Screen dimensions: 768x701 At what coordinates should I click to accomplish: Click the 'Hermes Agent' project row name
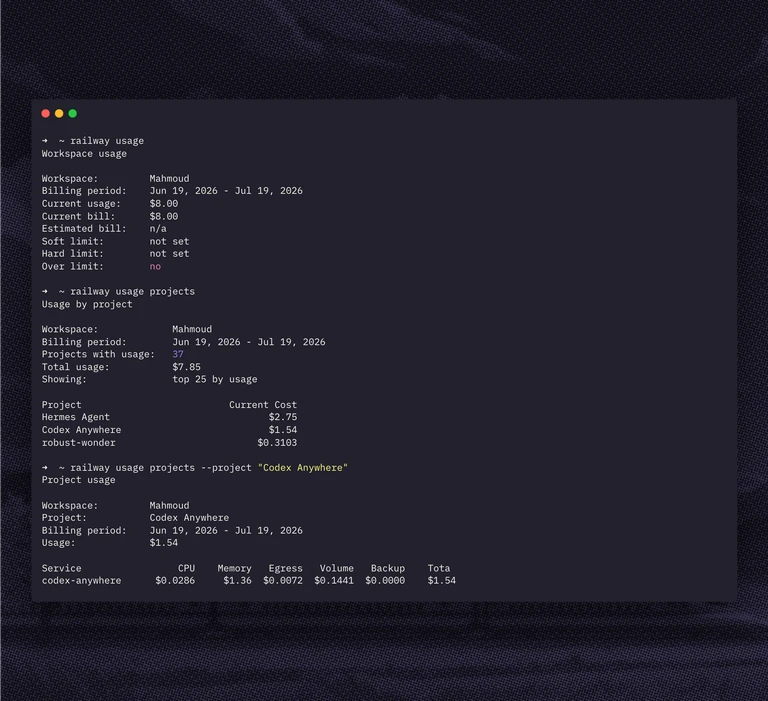click(75, 417)
